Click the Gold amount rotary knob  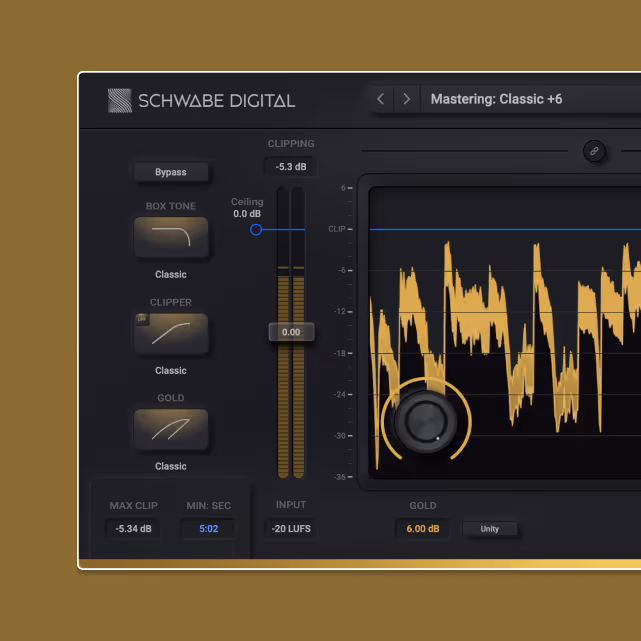pos(426,421)
